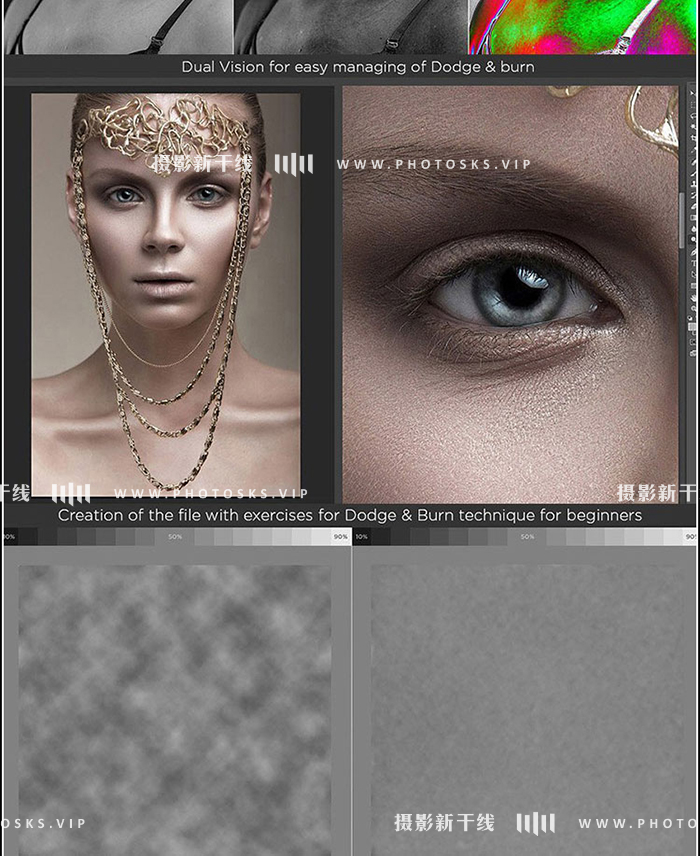Viewport: 700px width, 856px height.
Task: Pick the 50% gray swatch in left strip
Action: coord(175,537)
